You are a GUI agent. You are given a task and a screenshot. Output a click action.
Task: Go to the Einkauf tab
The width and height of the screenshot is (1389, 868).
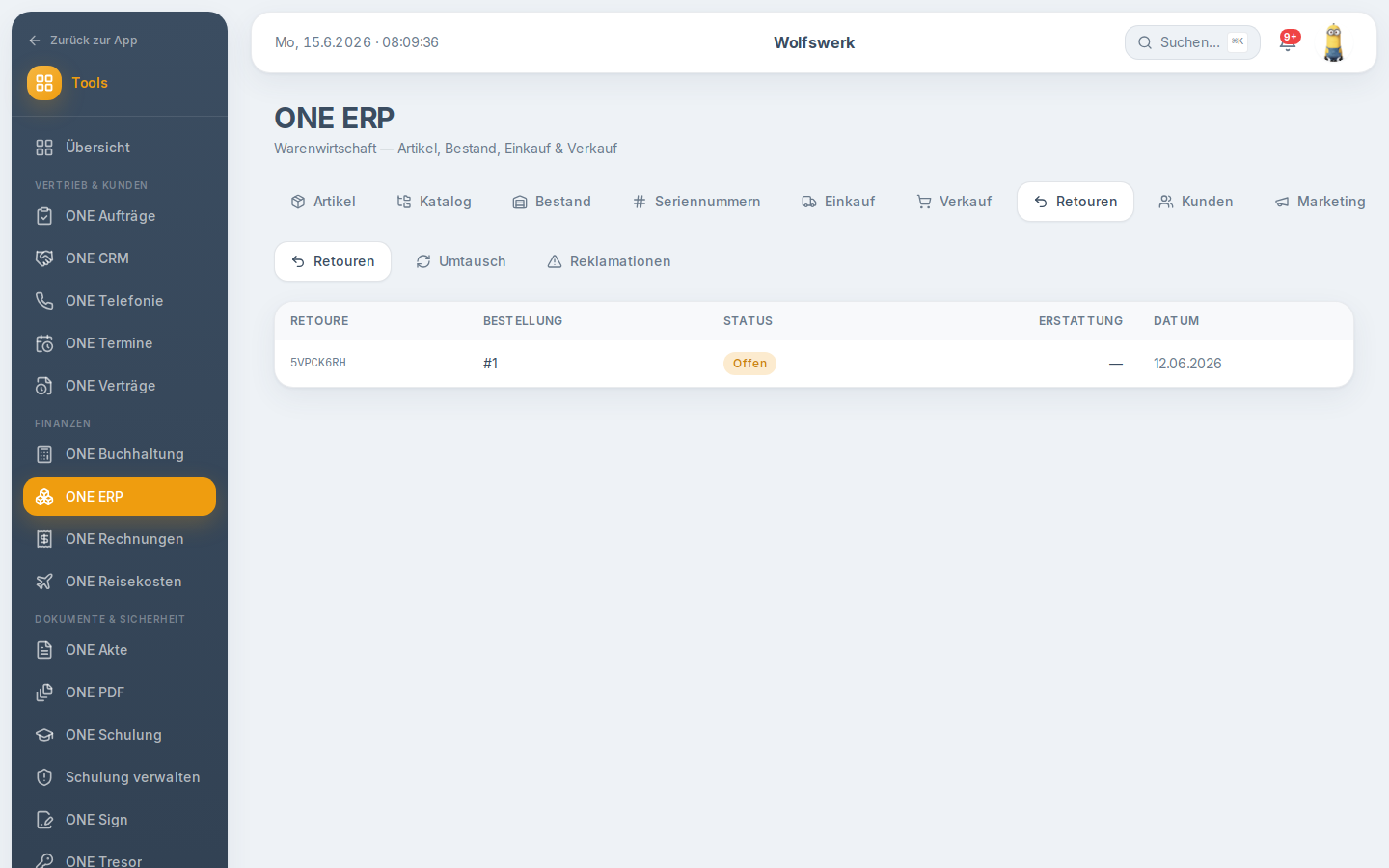[x=838, y=202]
